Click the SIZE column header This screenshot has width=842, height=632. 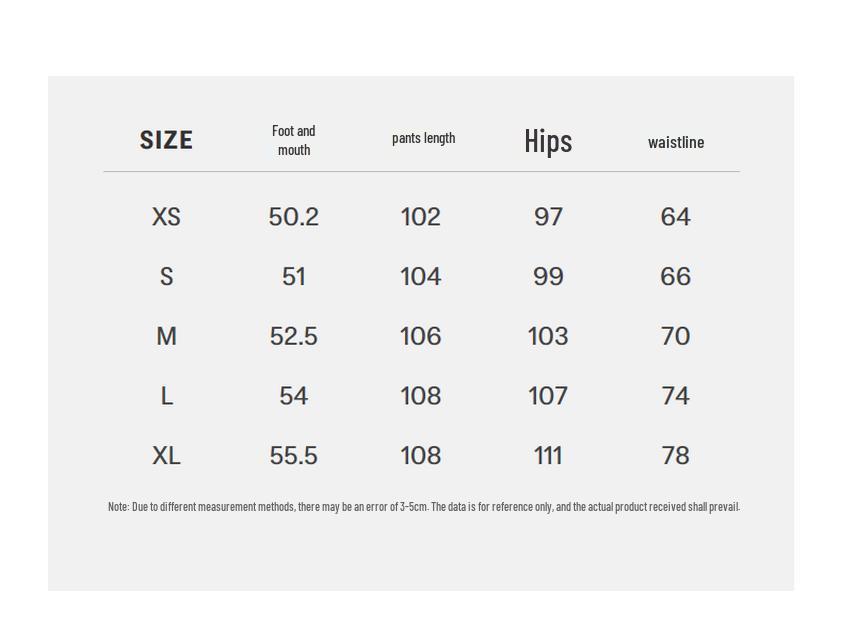[166, 140]
